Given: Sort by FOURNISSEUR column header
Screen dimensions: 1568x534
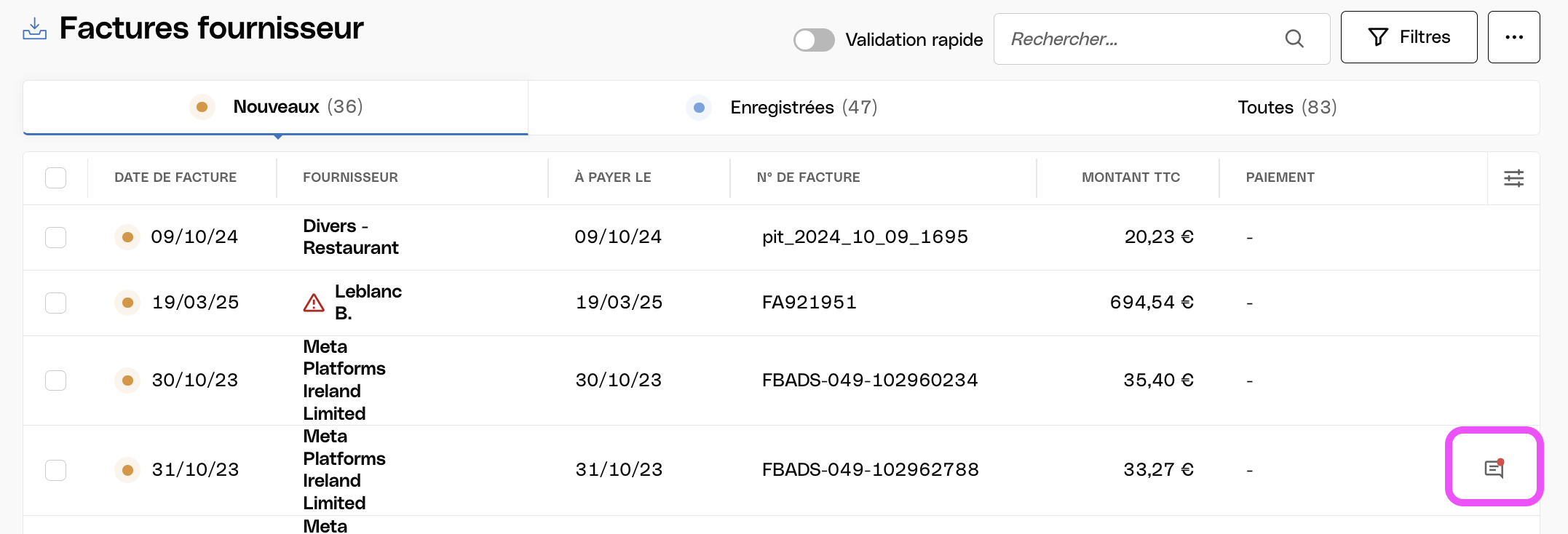Looking at the screenshot, I should coord(350,178).
